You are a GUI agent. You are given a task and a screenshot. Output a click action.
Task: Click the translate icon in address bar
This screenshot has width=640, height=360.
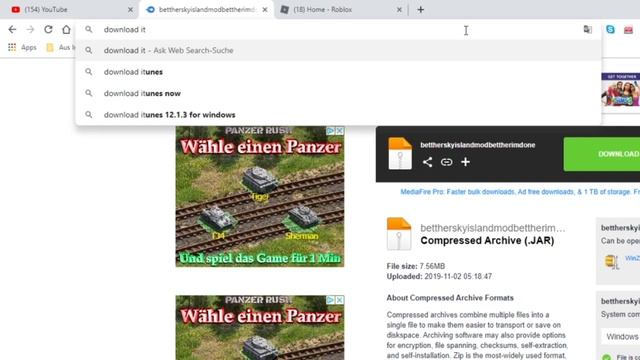[x=587, y=29]
